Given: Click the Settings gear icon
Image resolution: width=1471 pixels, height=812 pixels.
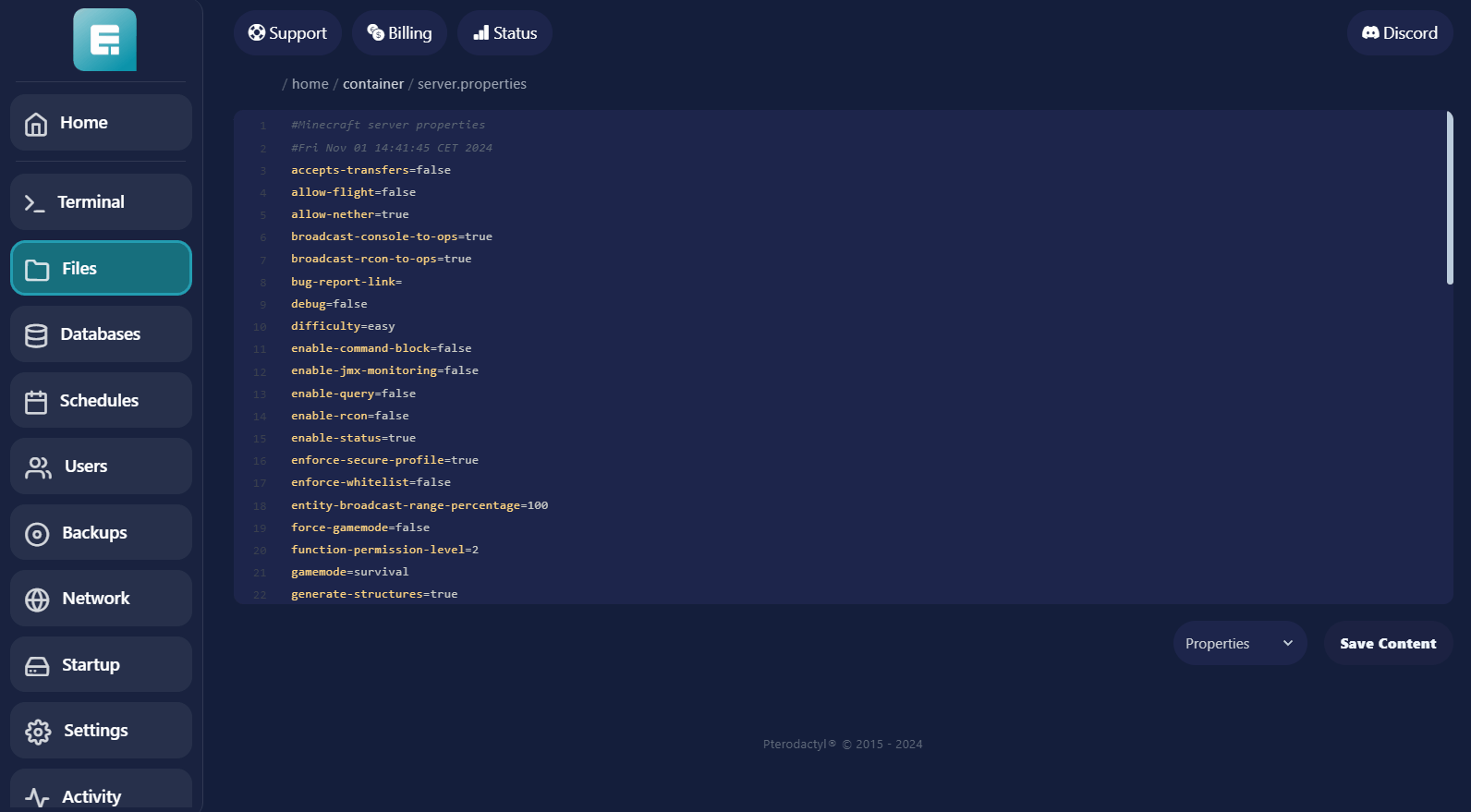Looking at the screenshot, I should (38, 732).
